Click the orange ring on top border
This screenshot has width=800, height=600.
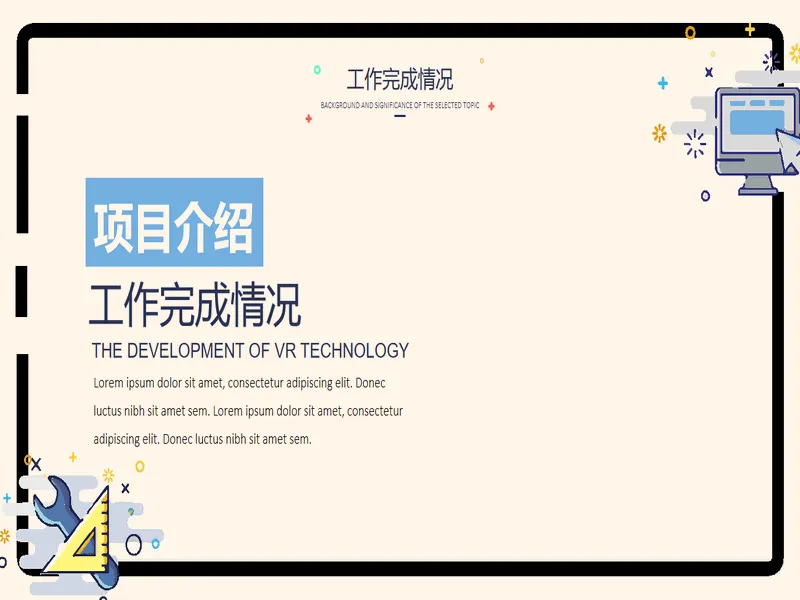[x=690, y=33]
